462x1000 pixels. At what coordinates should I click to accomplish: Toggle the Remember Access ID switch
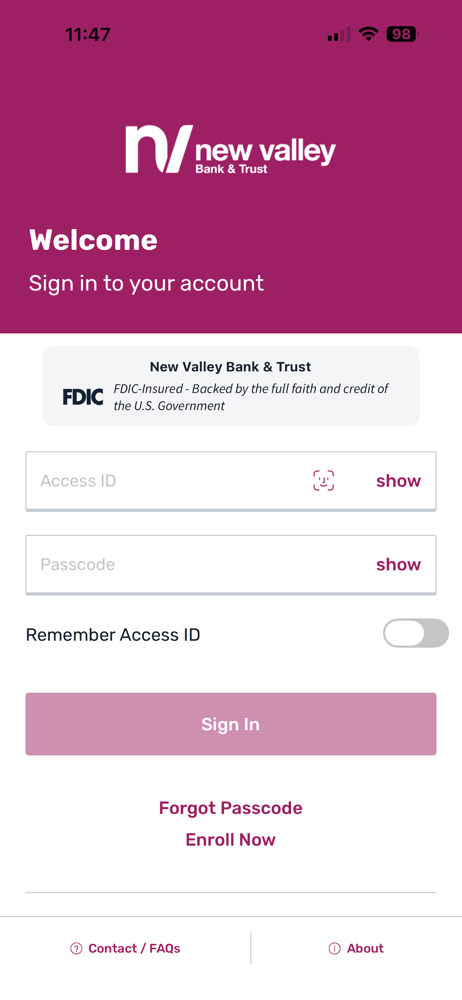[x=416, y=633]
